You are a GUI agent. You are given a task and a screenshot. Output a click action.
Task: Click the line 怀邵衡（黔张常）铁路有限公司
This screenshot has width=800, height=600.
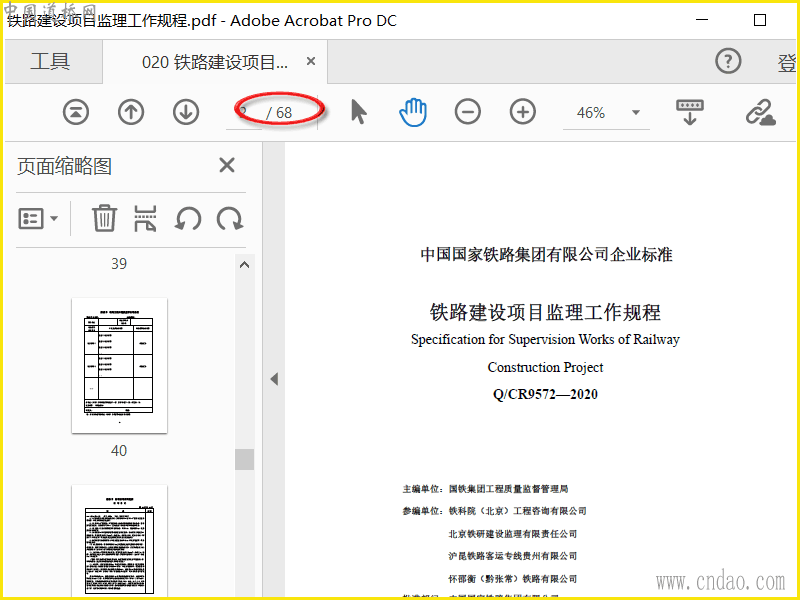(x=512, y=579)
